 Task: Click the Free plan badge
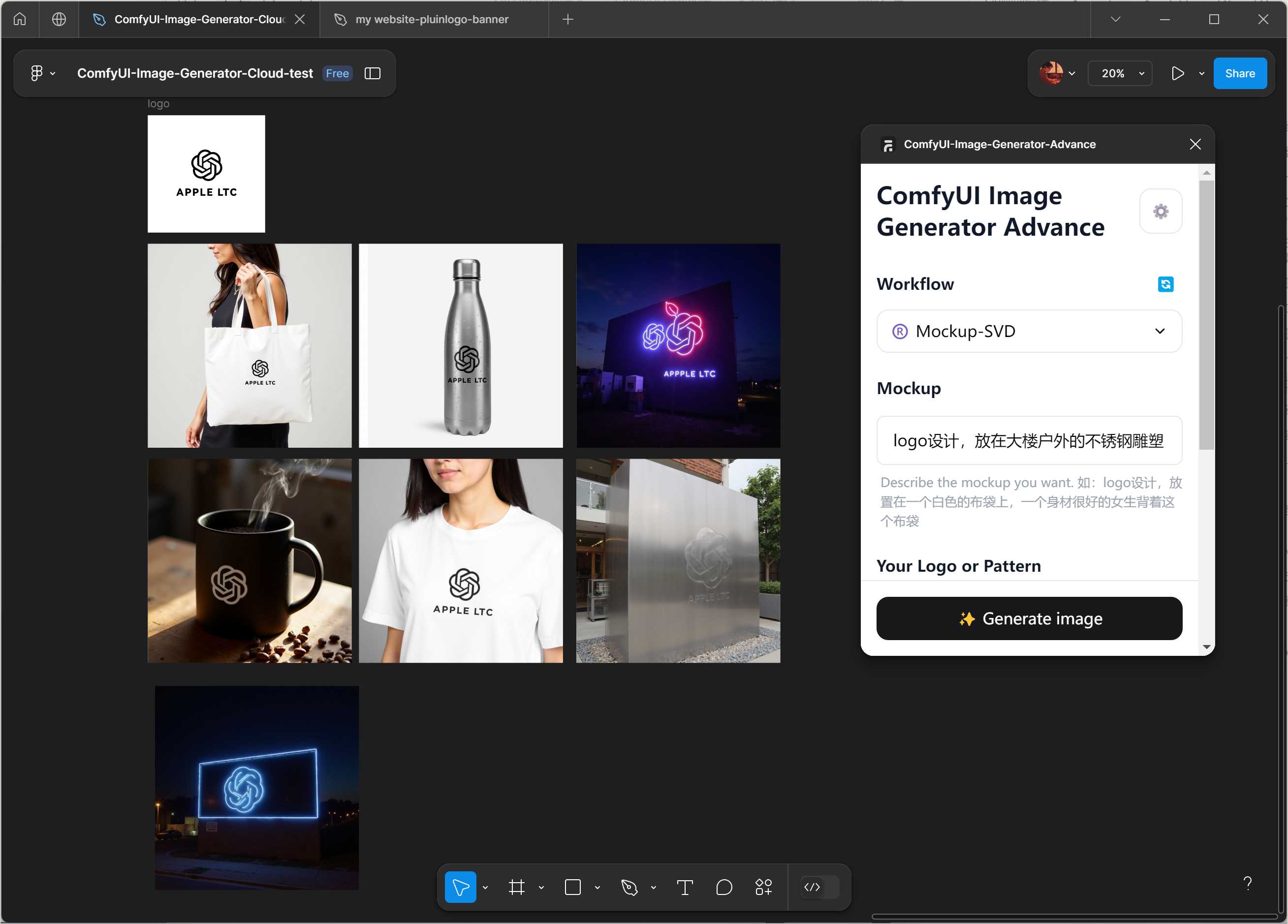[337, 73]
